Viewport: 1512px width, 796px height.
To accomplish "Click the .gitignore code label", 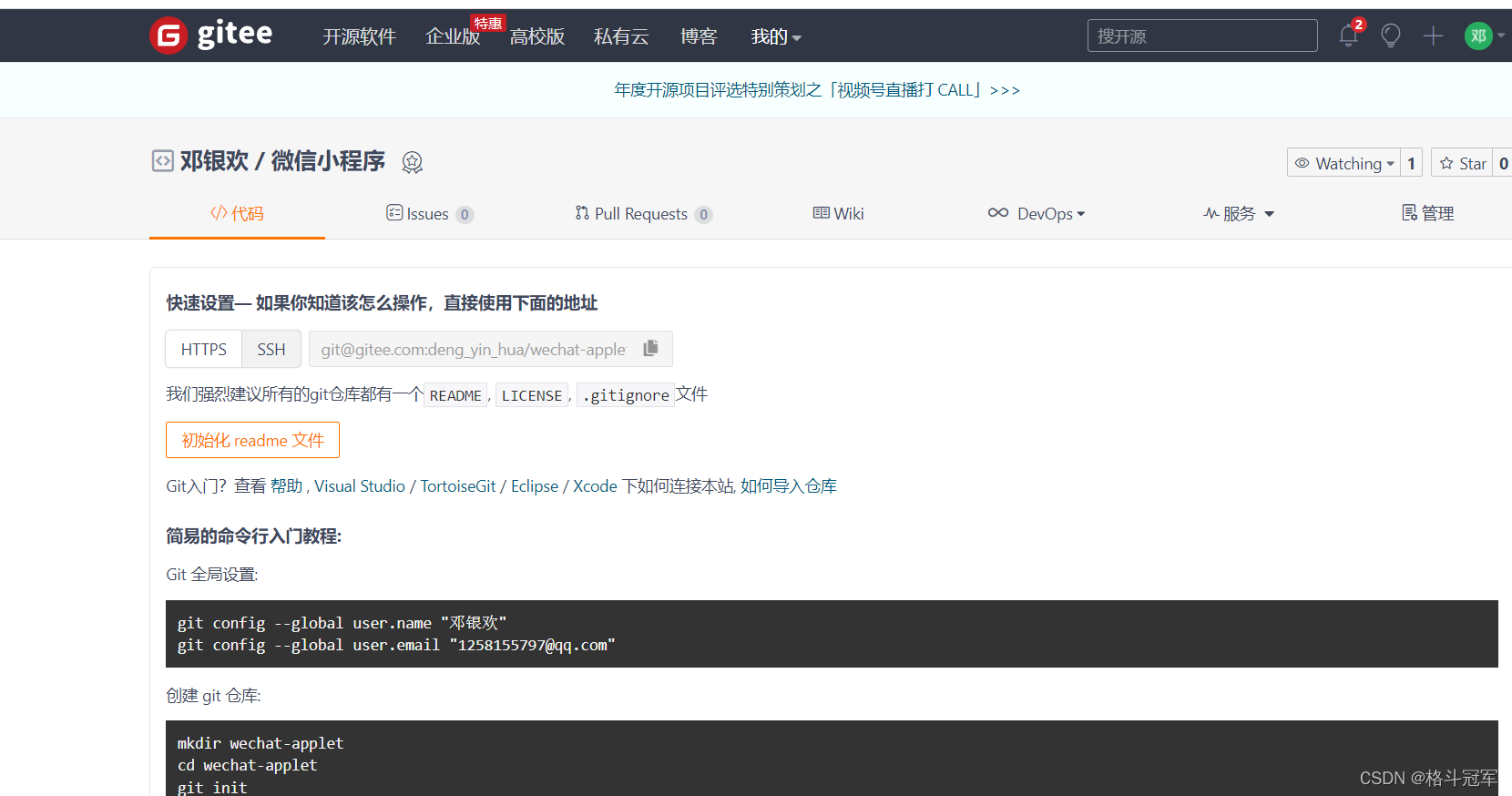I will 626,395.
